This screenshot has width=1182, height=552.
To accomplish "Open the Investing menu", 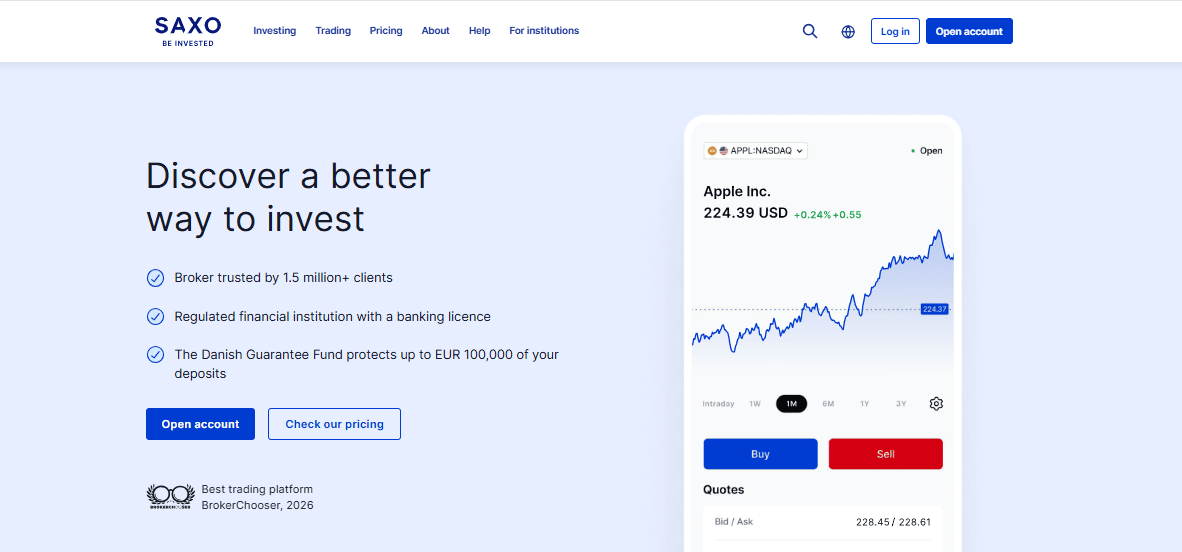I will click(274, 31).
